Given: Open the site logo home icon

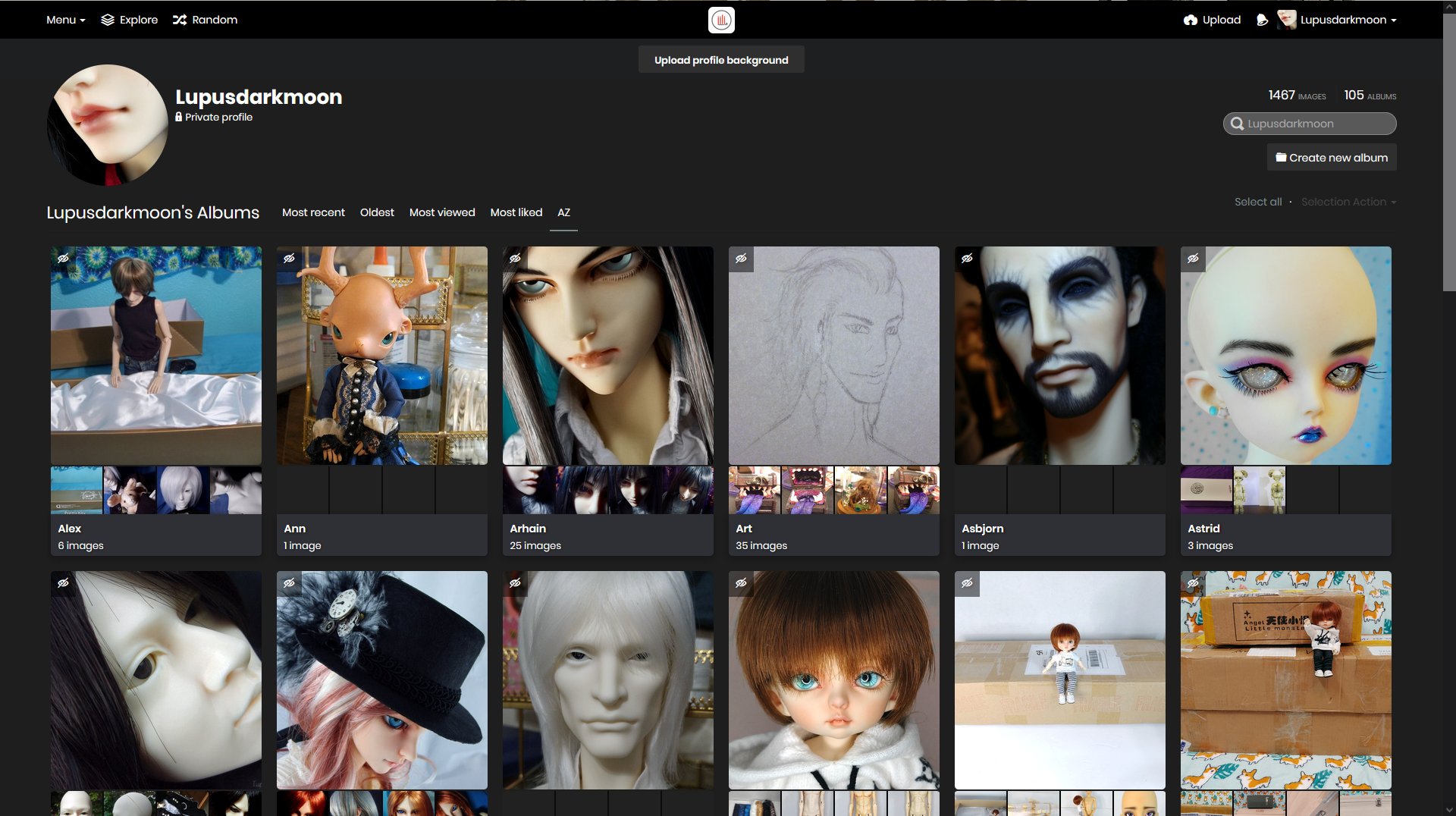Looking at the screenshot, I should [x=721, y=20].
